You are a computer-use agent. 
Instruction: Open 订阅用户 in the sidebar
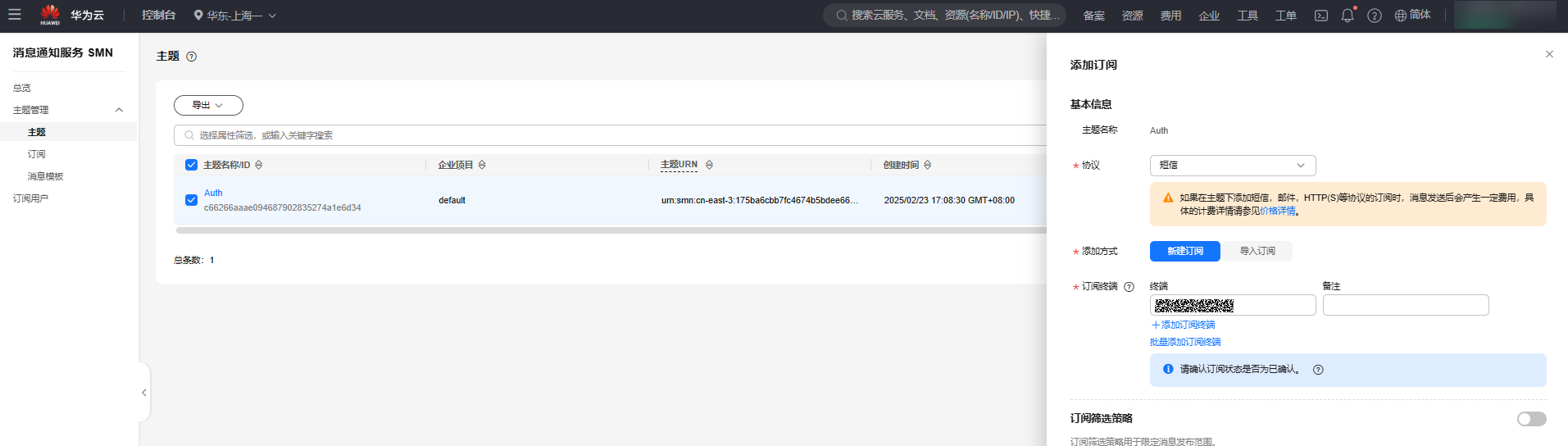31,198
